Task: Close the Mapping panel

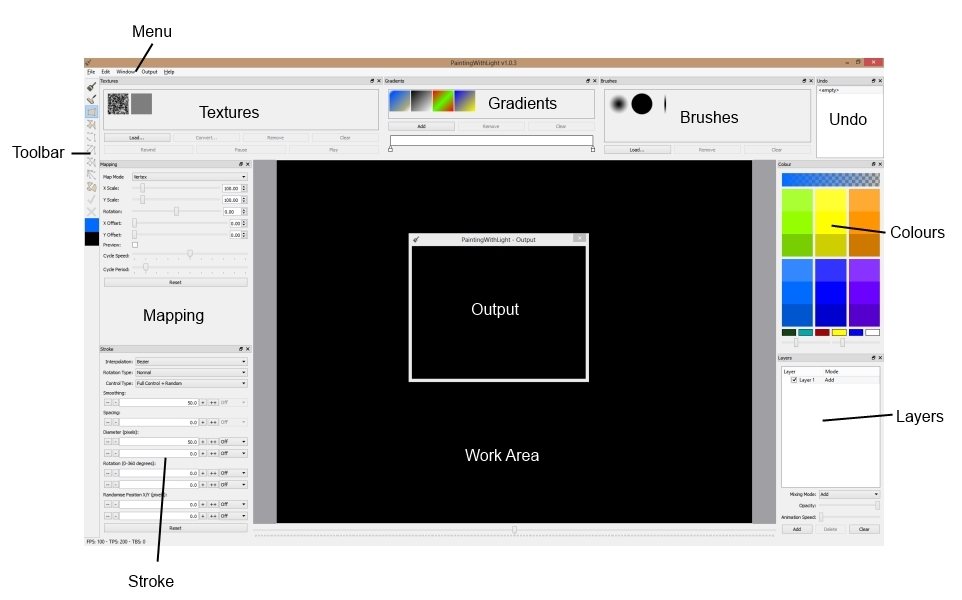Action: (x=248, y=164)
